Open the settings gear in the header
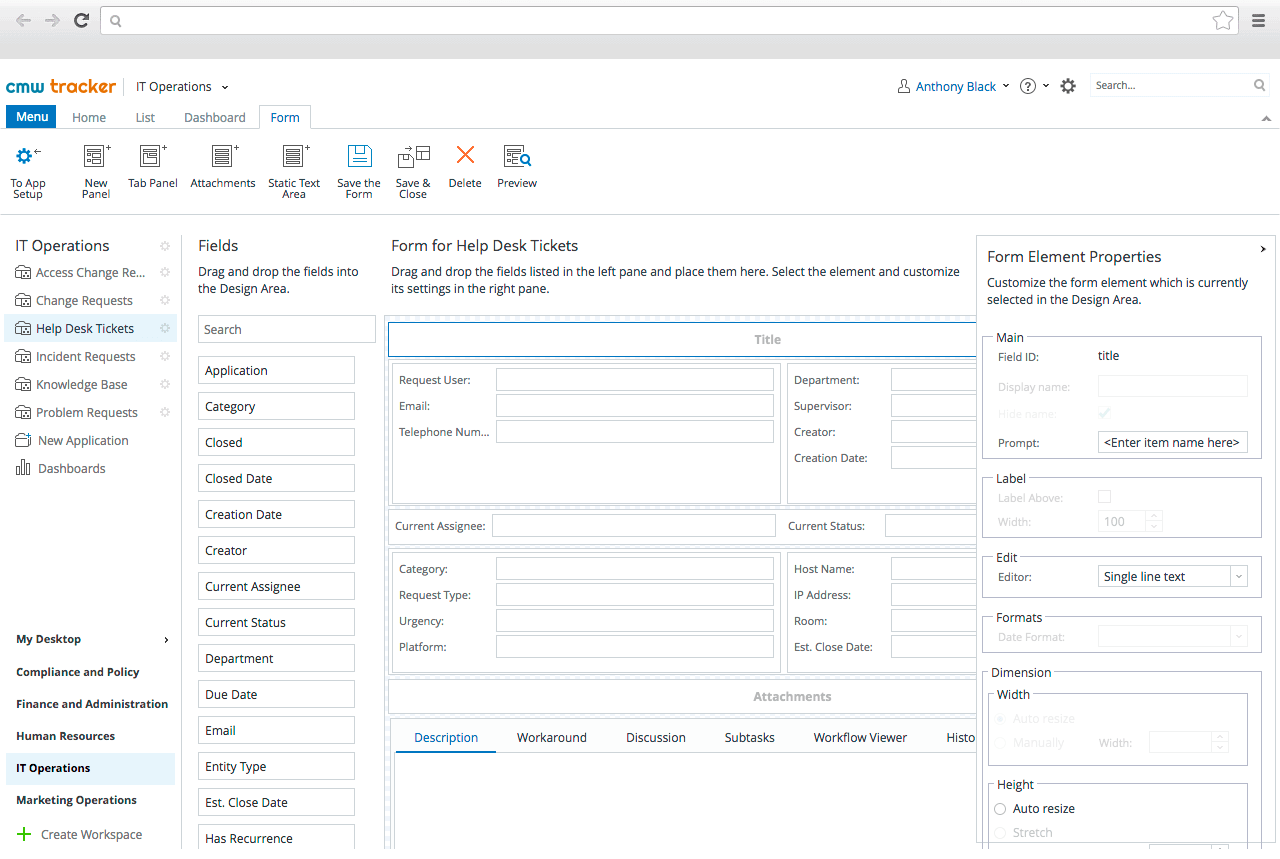This screenshot has width=1280, height=859. 1068,86
